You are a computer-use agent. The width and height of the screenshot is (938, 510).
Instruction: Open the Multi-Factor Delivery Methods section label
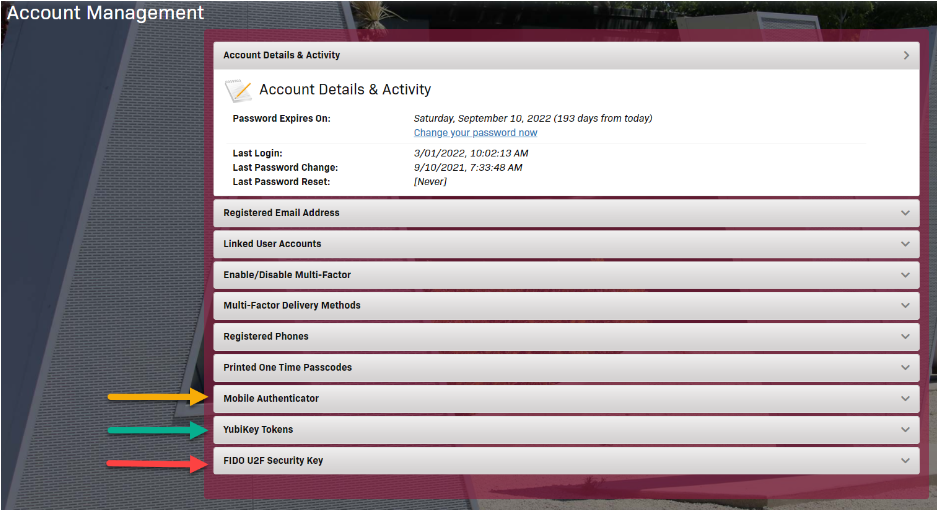292,306
